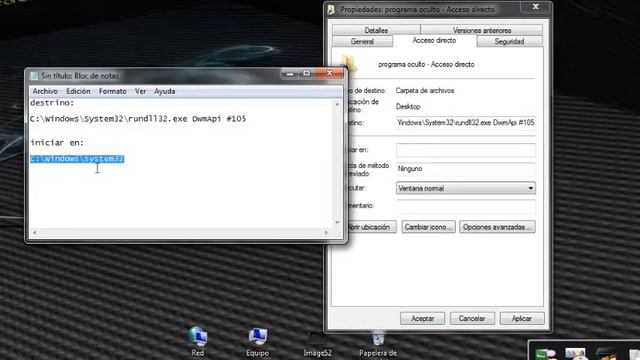Close the Propiedades dialog
The image size is (640, 360).
(536, 7)
